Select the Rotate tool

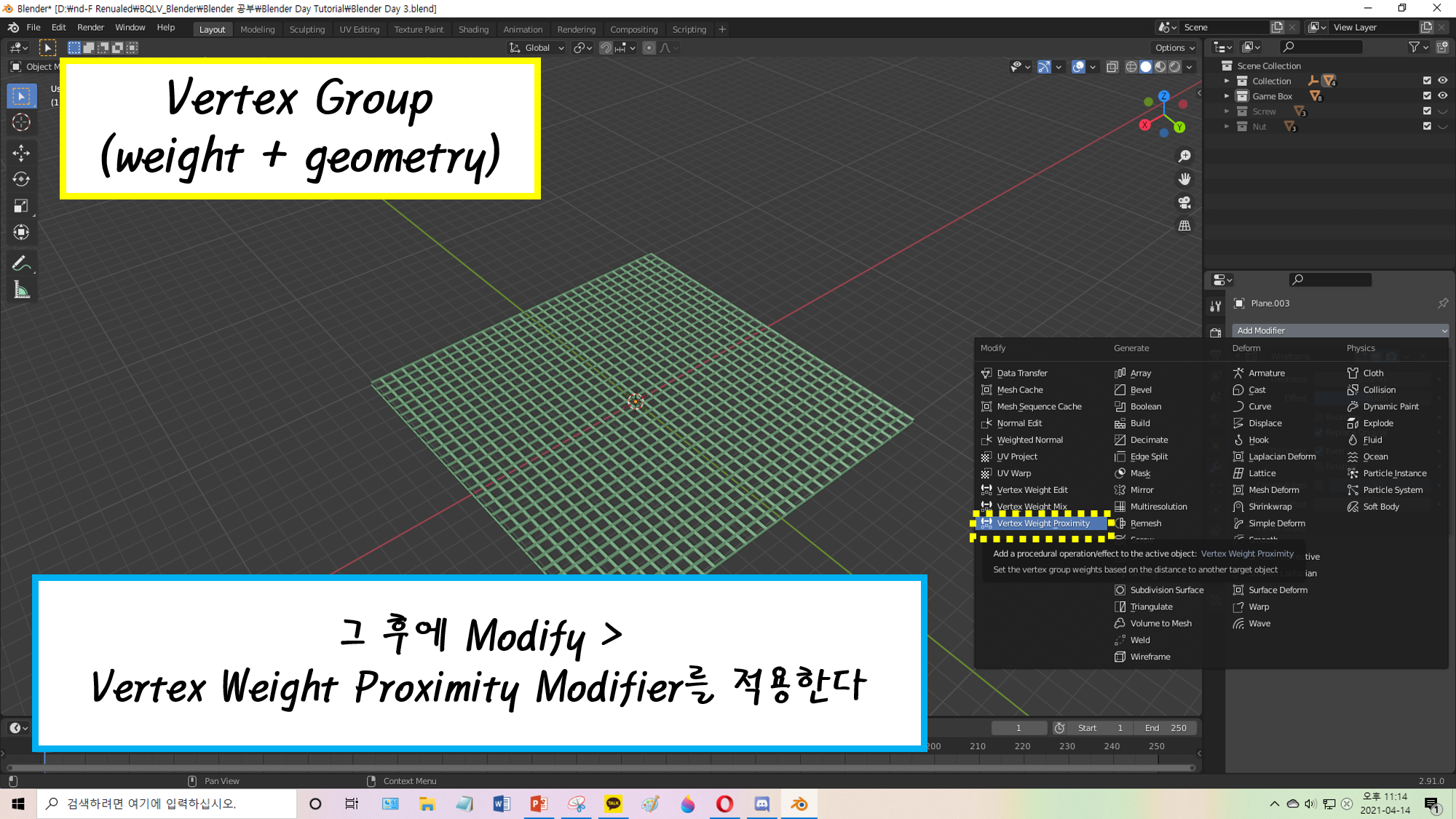click(x=21, y=179)
